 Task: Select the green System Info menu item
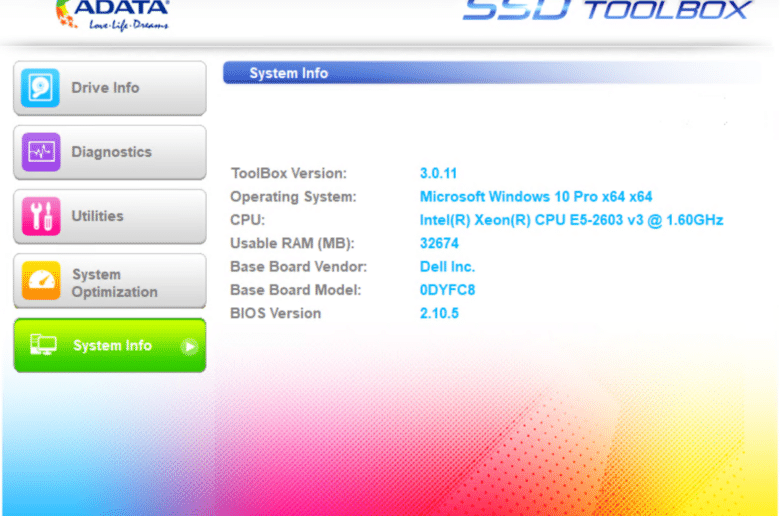pyautogui.click(x=110, y=345)
